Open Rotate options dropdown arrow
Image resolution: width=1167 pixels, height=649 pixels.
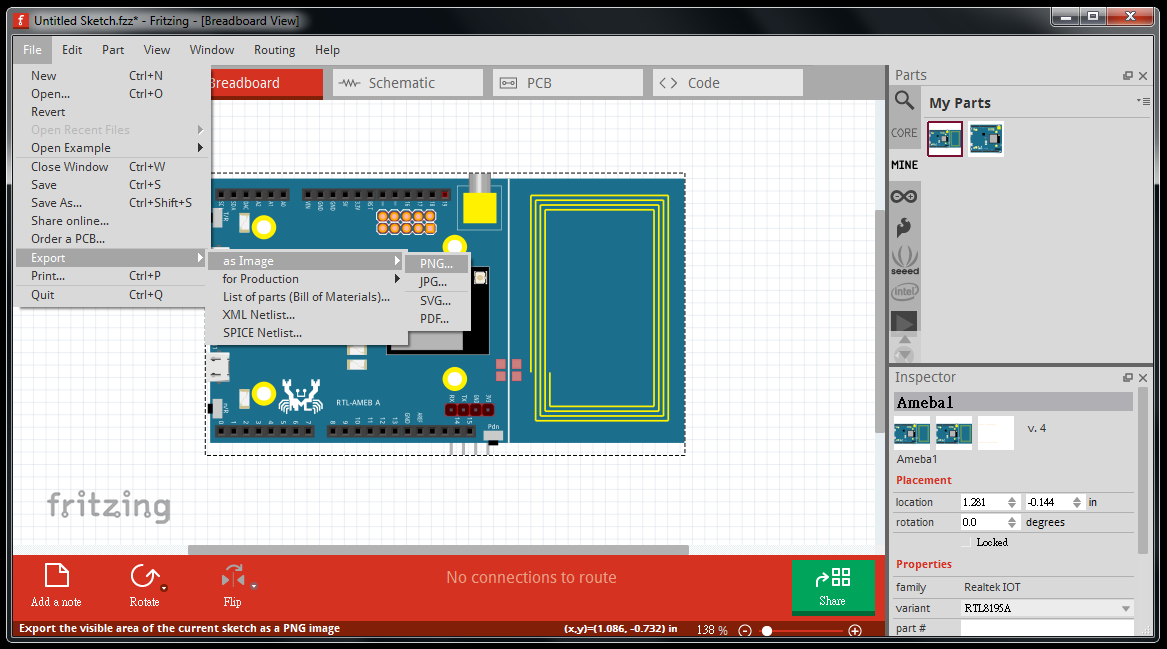coord(164,588)
